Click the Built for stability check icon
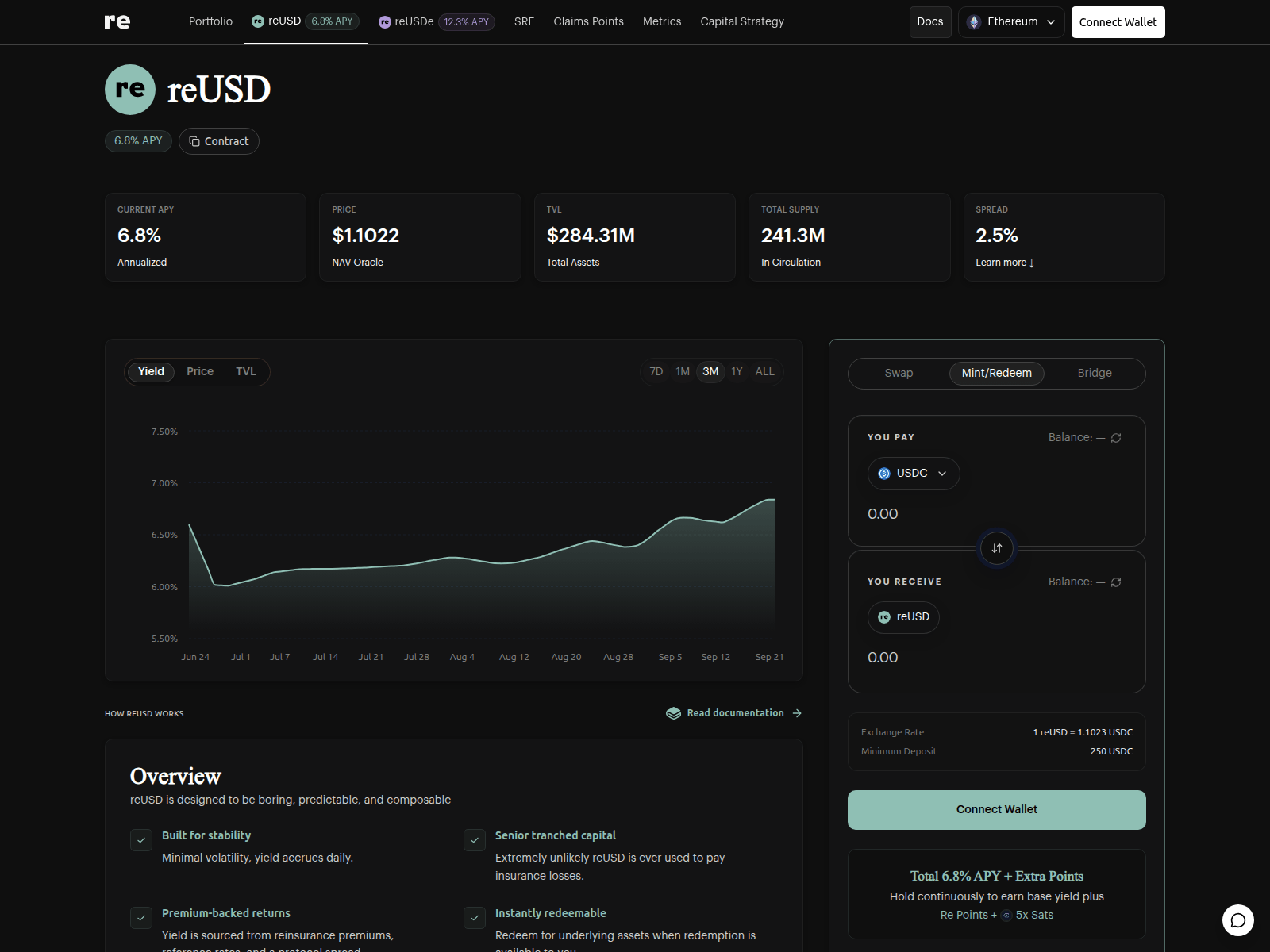Image resolution: width=1270 pixels, height=952 pixels. click(141, 840)
